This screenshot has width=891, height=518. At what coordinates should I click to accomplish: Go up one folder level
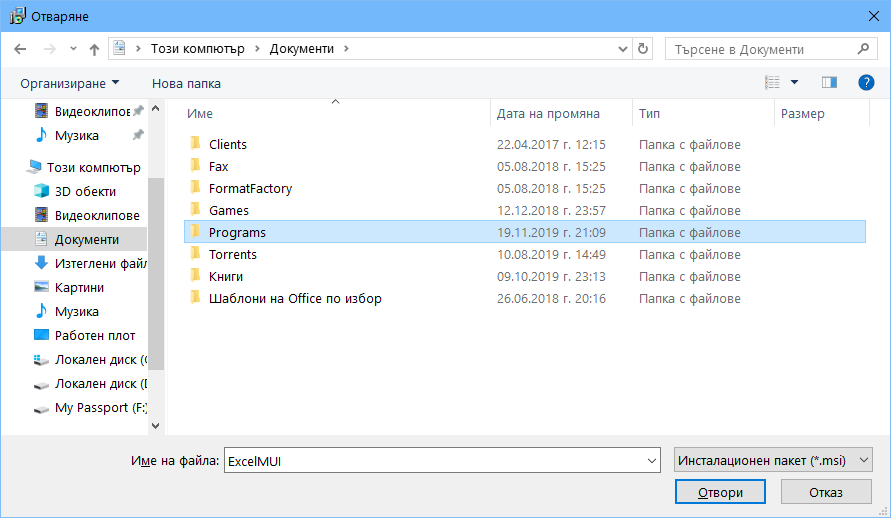[94, 49]
